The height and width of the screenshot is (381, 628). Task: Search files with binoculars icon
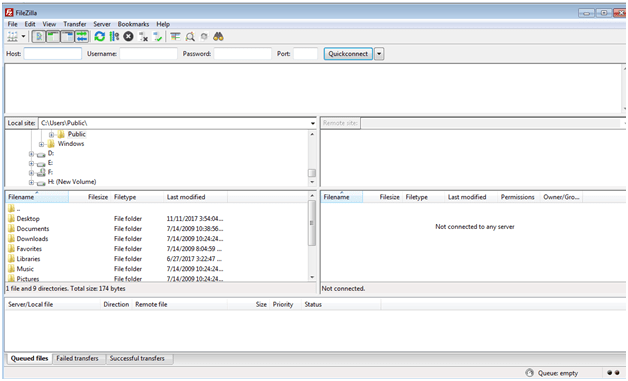(x=218, y=37)
